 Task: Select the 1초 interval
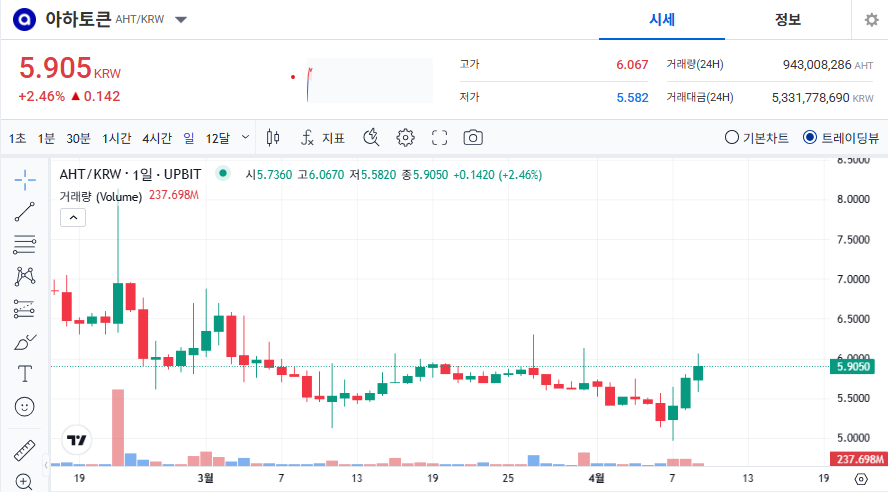pos(17,138)
